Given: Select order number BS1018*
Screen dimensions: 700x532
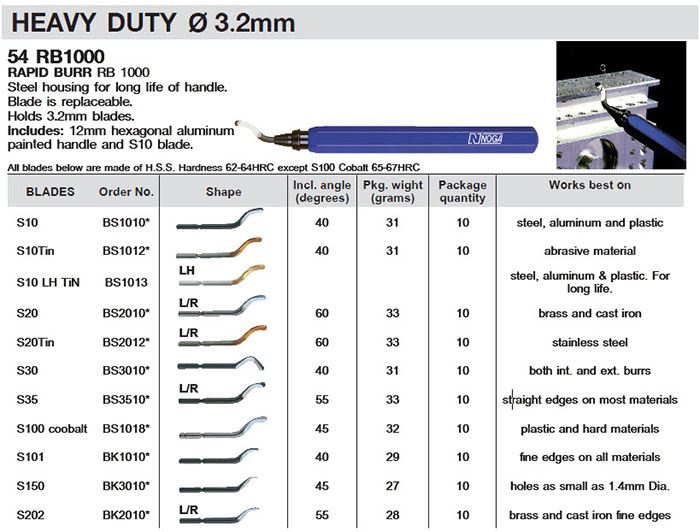Looking at the screenshot, I should point(126,428).
